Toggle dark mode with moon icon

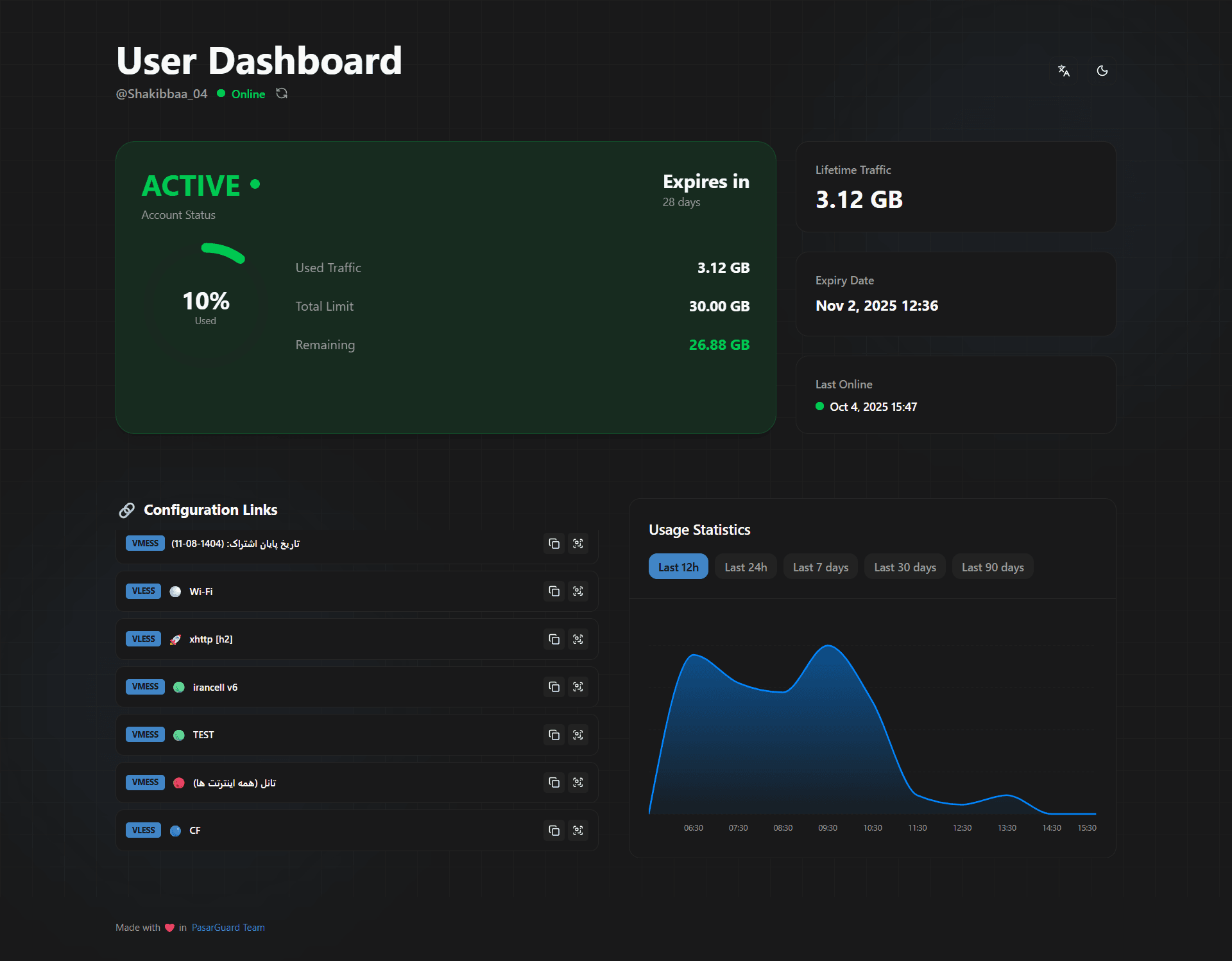point(1102,71)
